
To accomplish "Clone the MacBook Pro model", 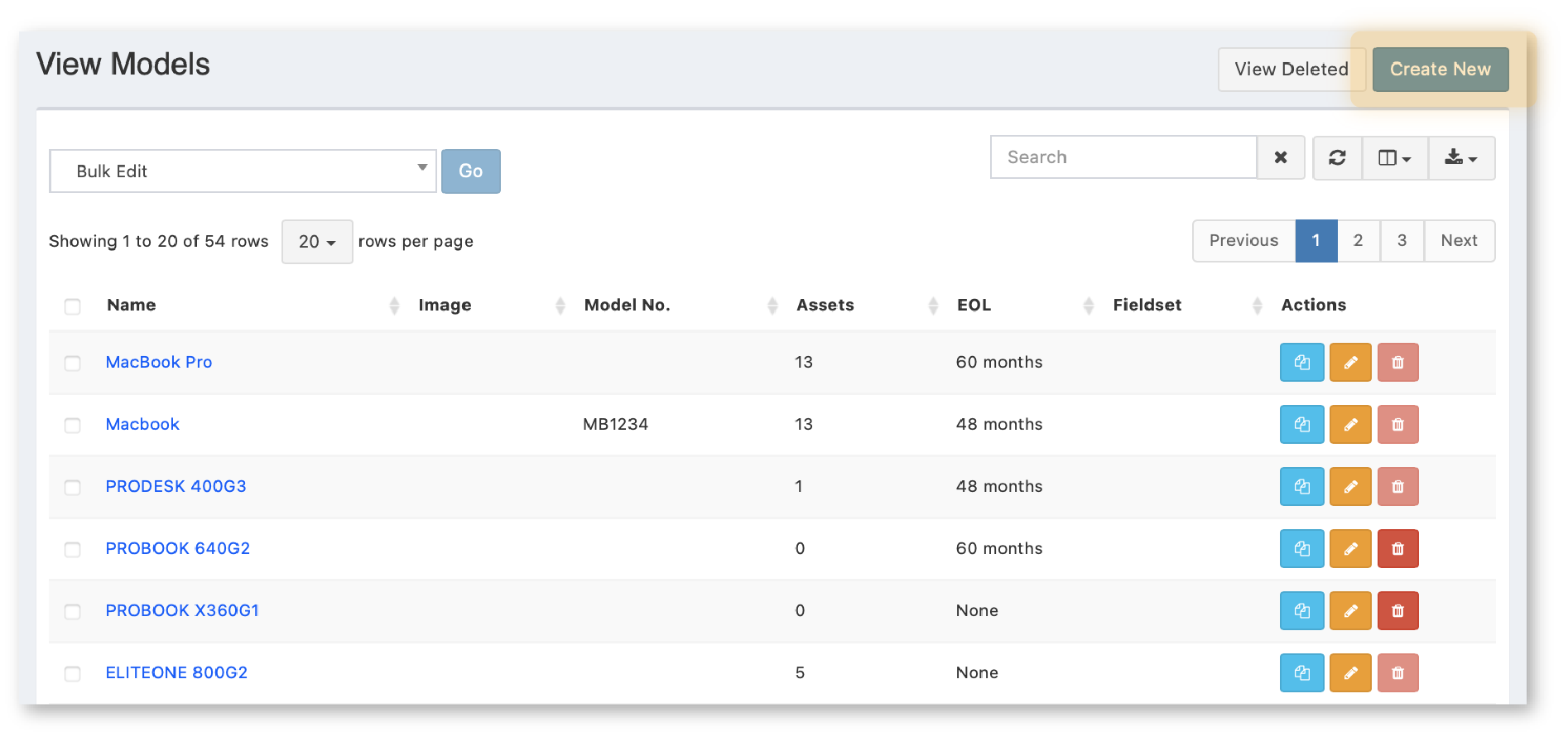I will pos(1301,363).
